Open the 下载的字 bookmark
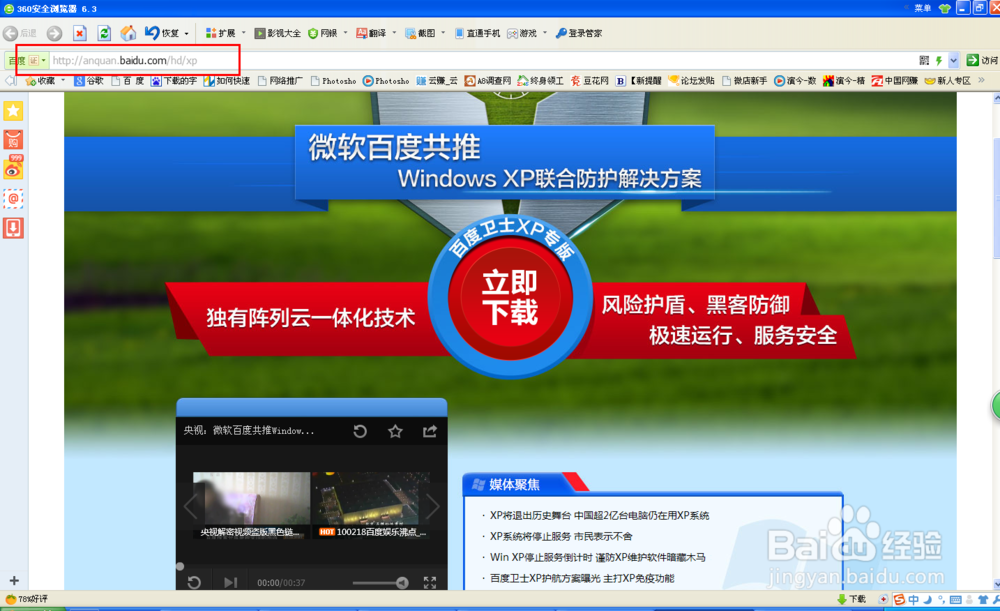 click(x=174, y=81)
